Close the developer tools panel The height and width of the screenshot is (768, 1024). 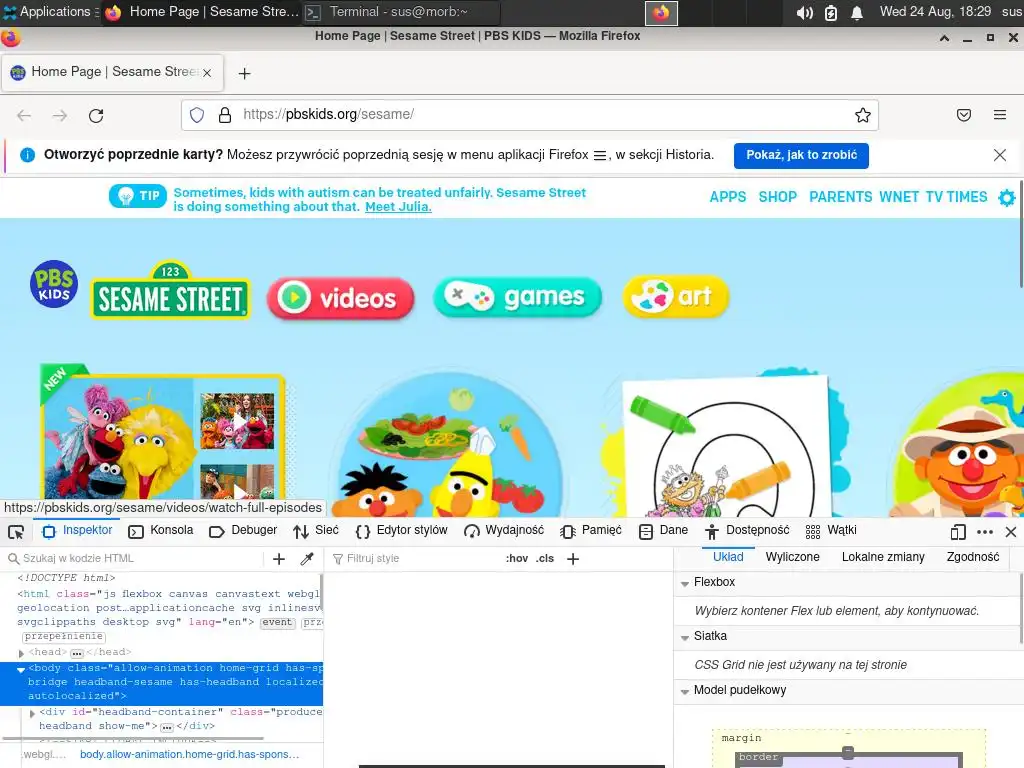click(1011, 532)
